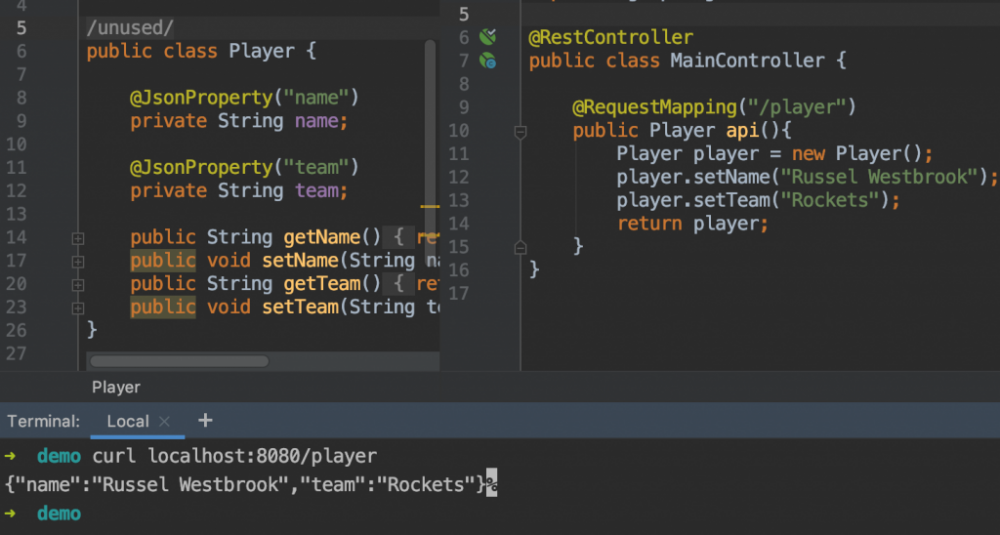This screenshot has height=535, width=1000.
Task: Click the MainController class name
Action: click(747, 61)
